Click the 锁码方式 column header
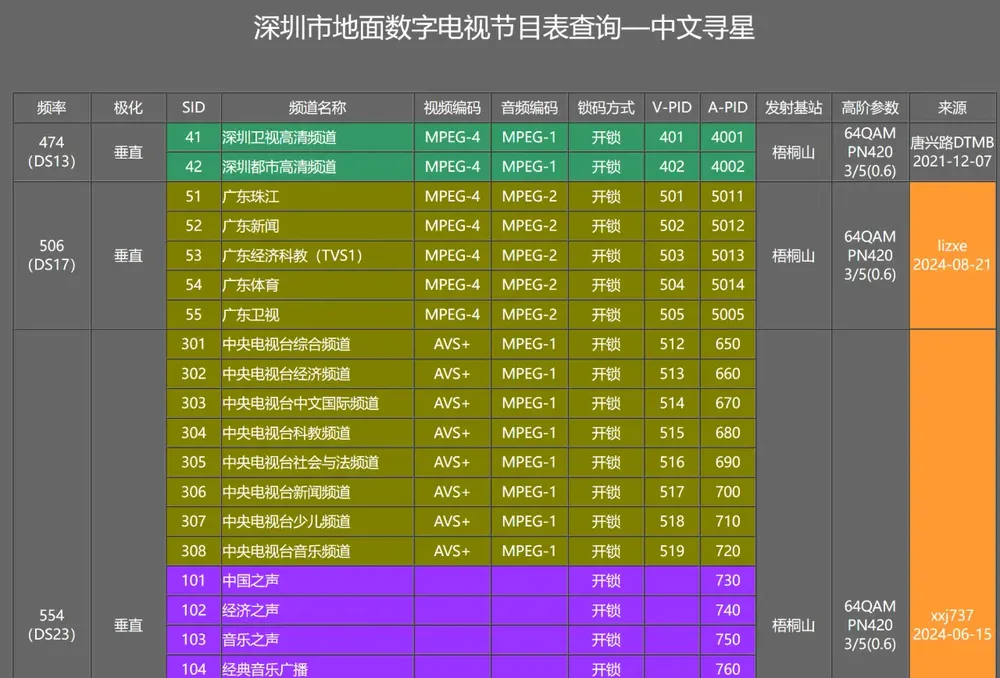Screen dimensions: 1000x678 606,108
